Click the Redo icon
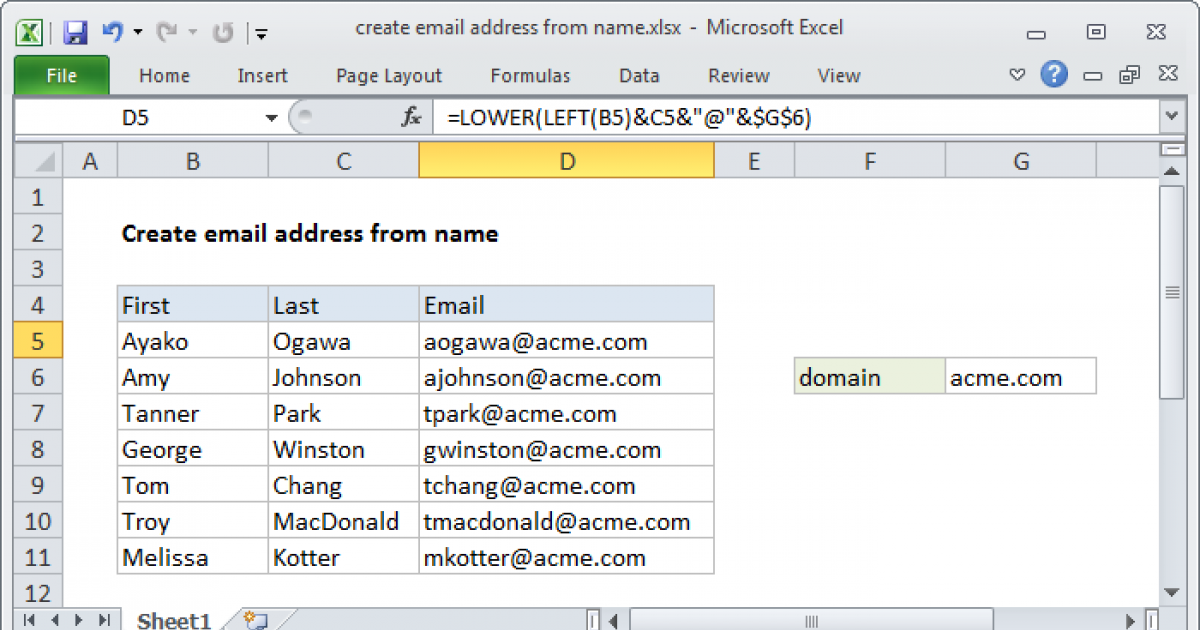Viewport: 1200px width, 630px height. [x=168, y=32]
